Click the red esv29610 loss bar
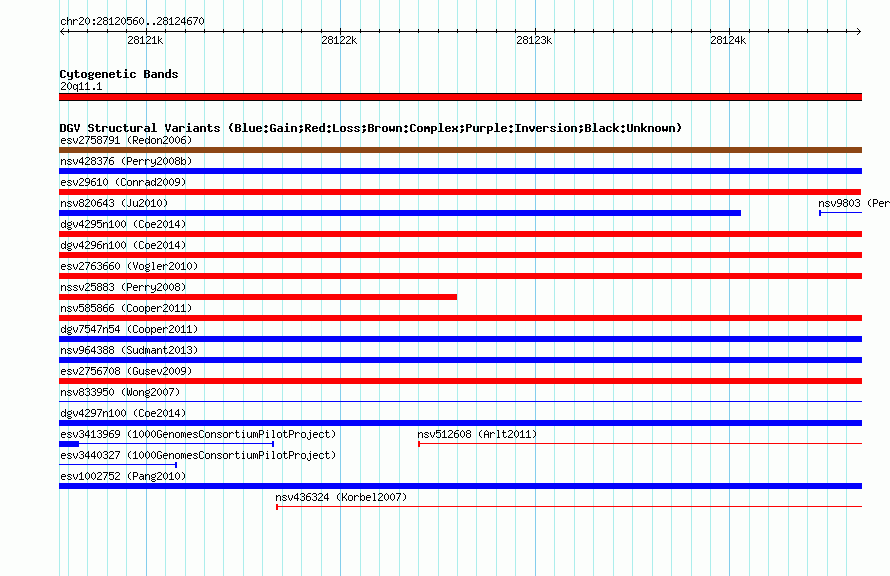 click(460, 192)
